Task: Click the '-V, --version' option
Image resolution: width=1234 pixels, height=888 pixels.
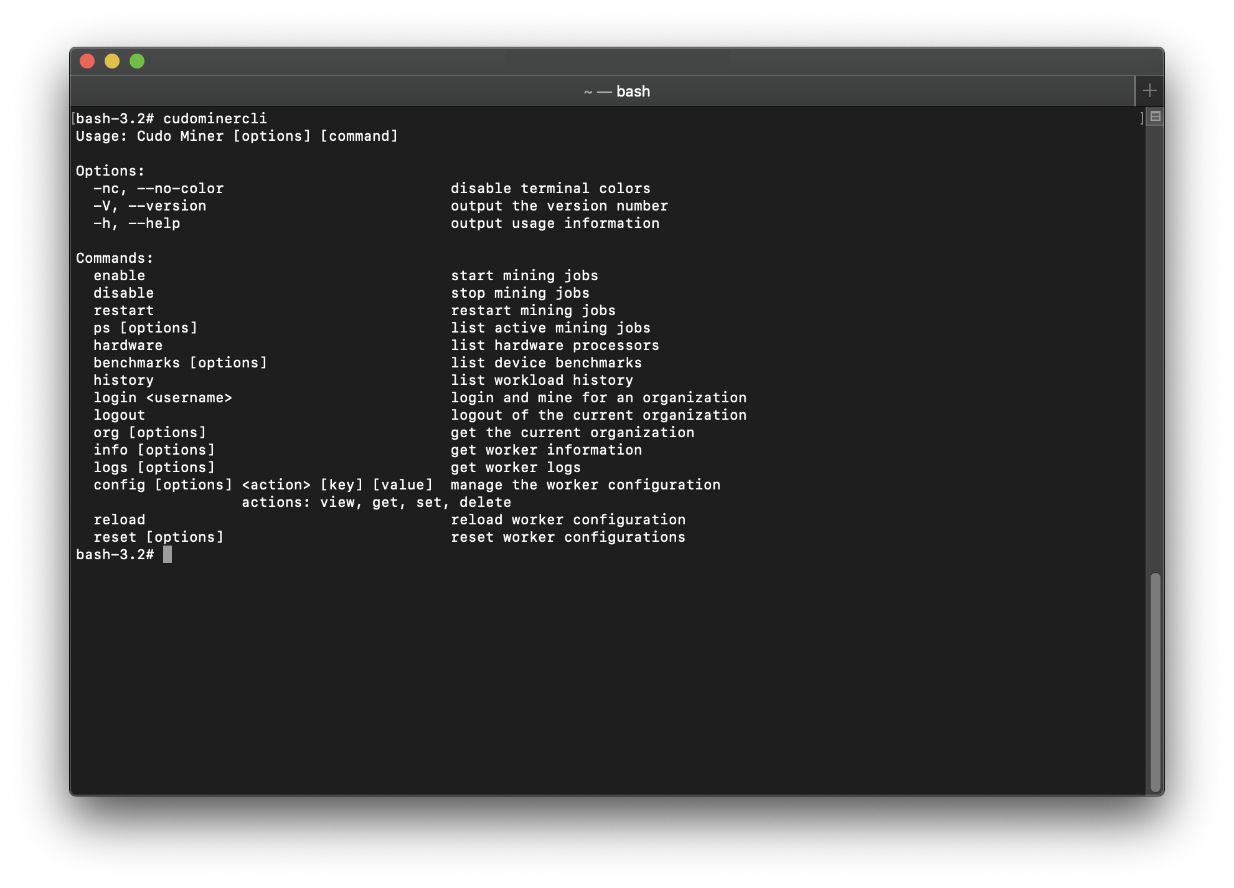Action: point(150,206)
